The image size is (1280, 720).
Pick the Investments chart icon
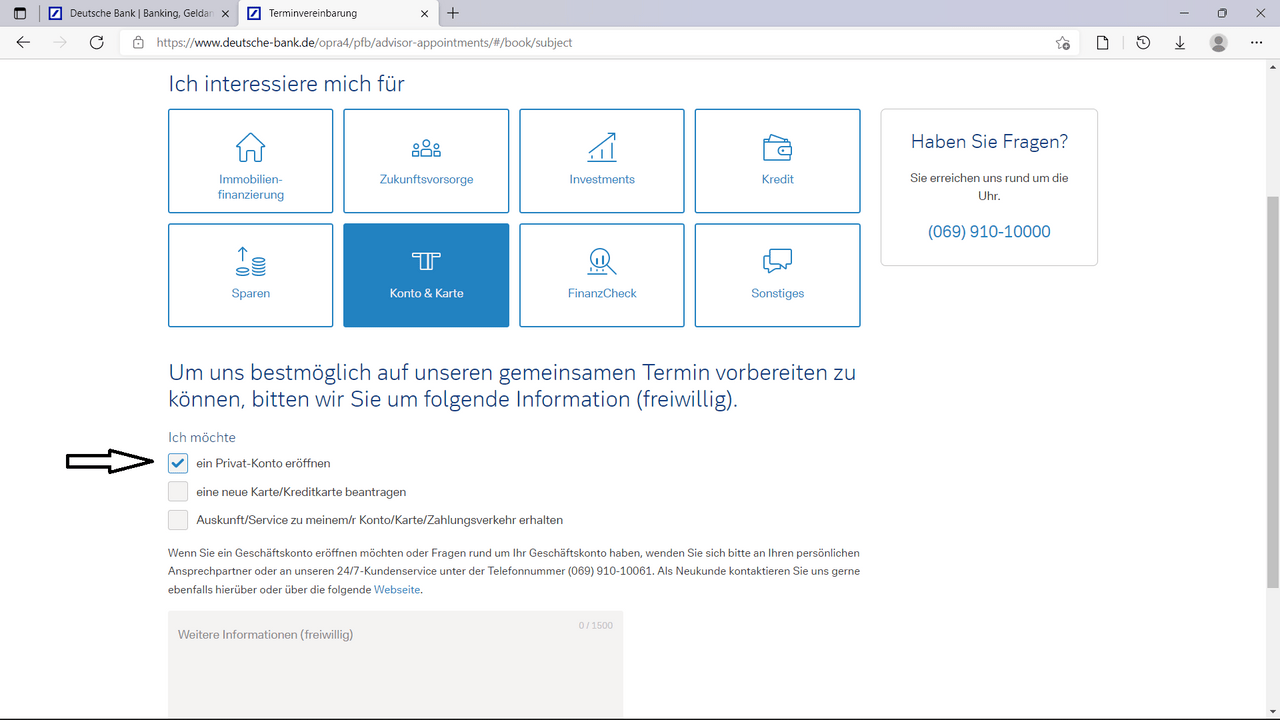602,148
